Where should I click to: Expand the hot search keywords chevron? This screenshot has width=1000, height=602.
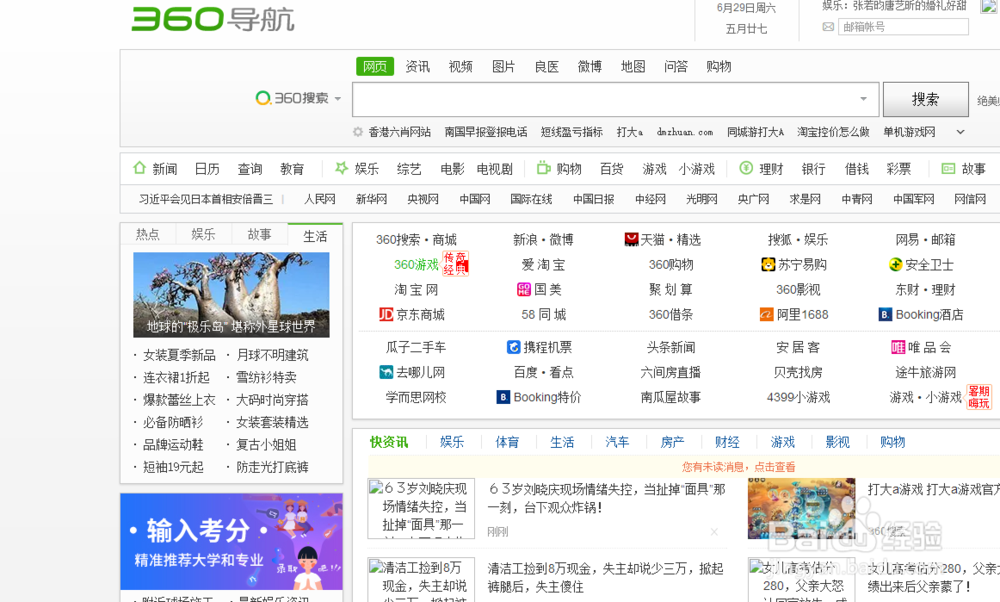[960, 132]
